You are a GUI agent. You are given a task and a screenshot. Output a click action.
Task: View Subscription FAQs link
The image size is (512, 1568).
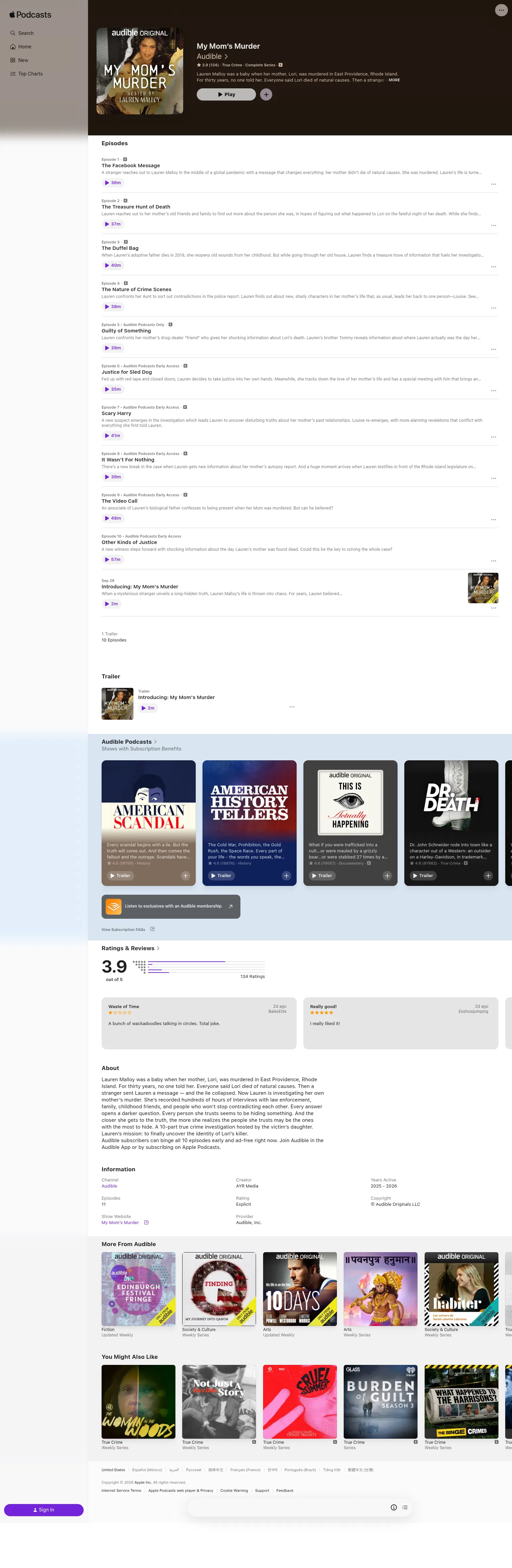[x=128, y=930]
